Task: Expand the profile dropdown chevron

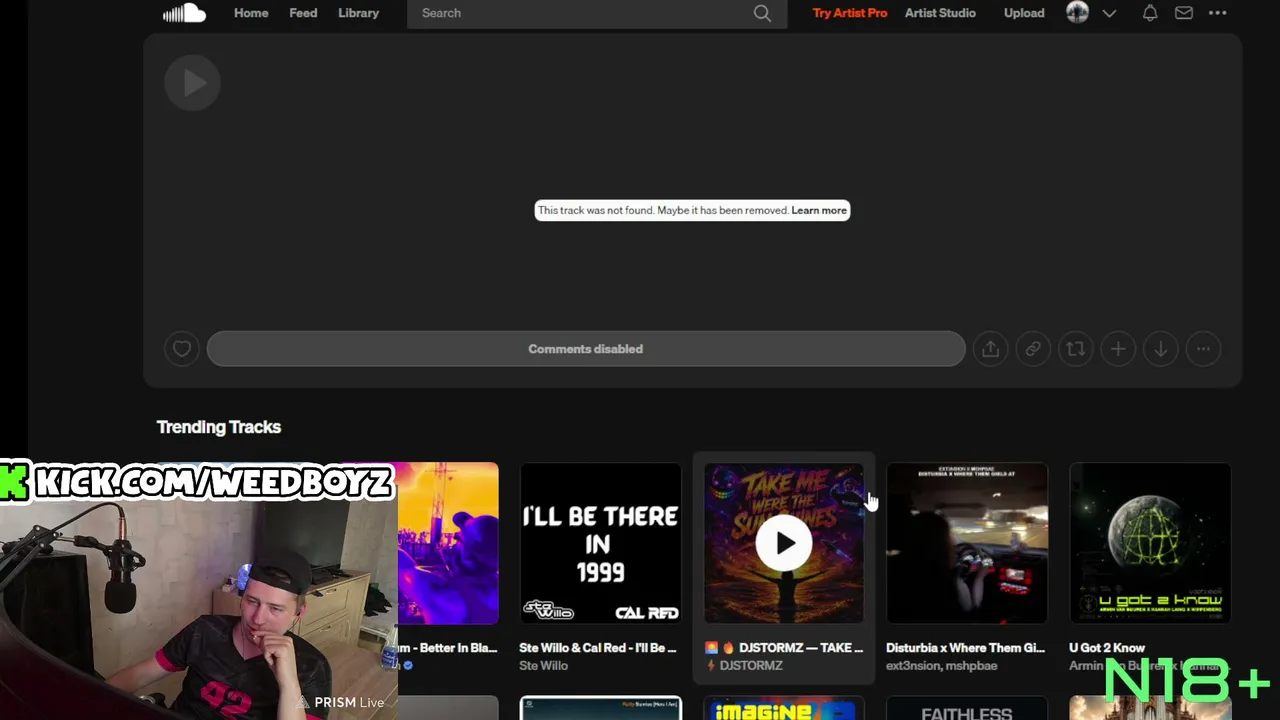Action: 1109,13
